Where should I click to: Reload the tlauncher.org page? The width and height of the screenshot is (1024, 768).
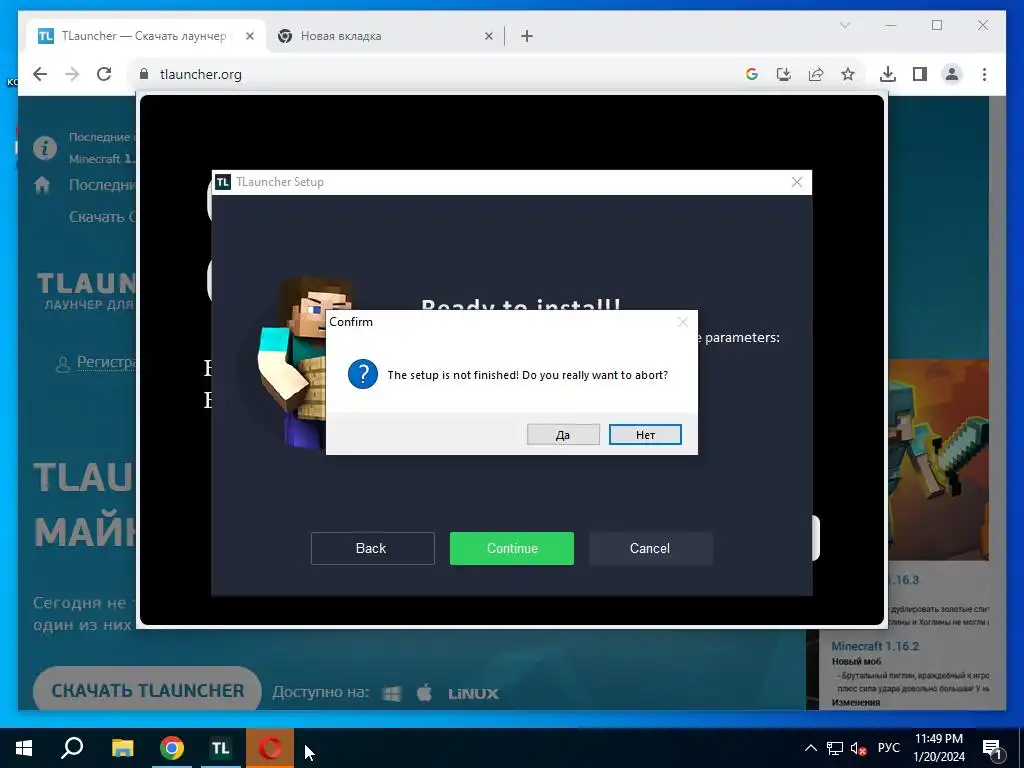[x=104, y=74]
